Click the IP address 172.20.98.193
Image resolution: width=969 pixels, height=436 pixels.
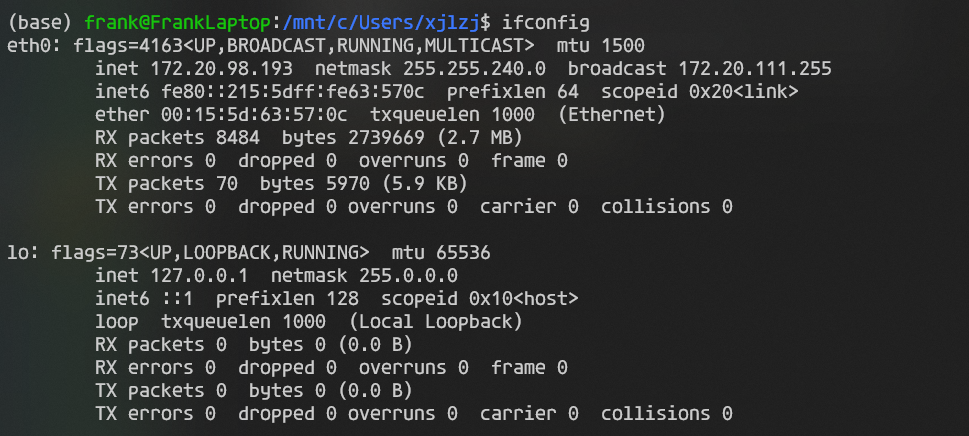coord(221,68)
